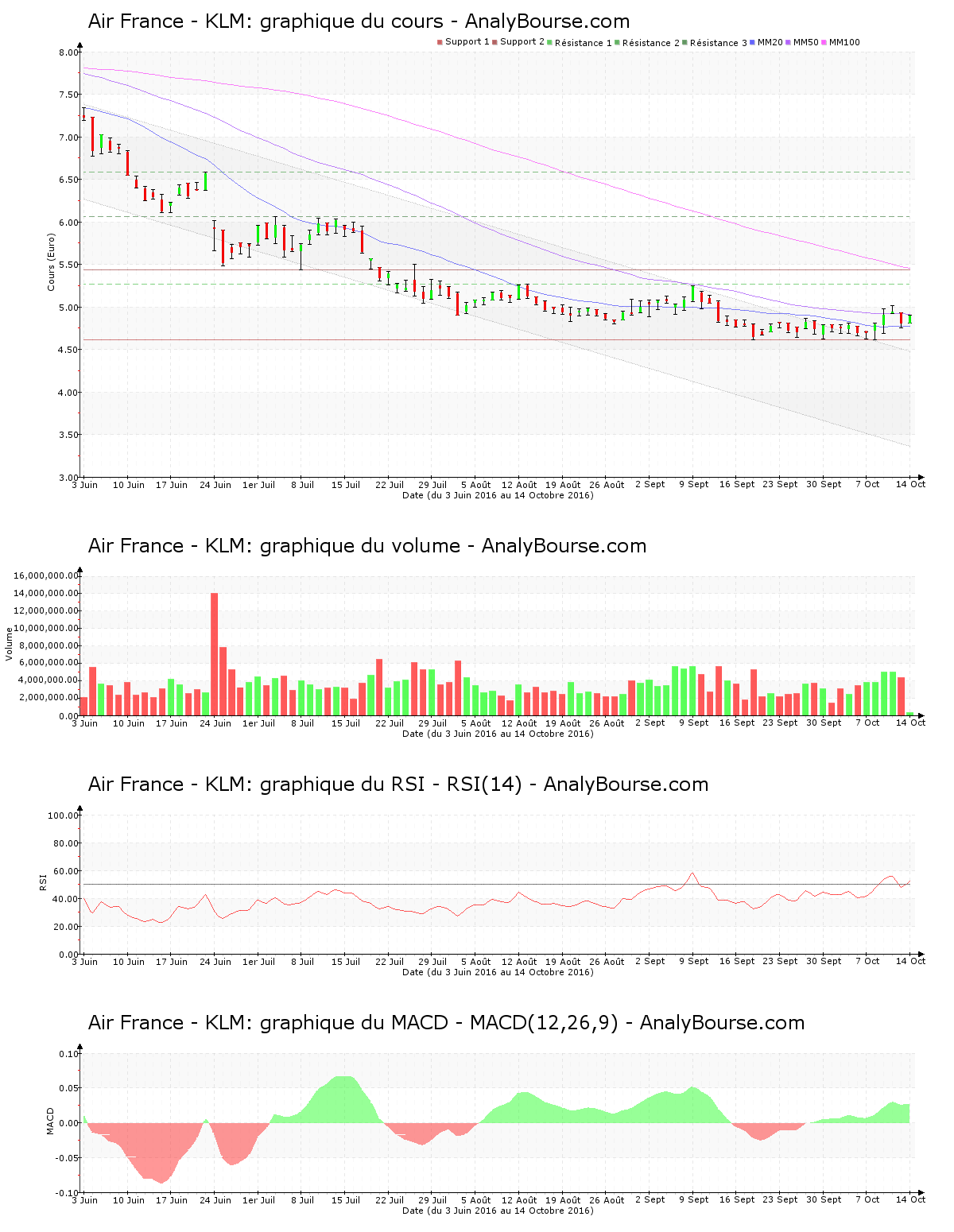Click the date range caption under MACD chart
This screenshot has width=954, height=1232.
pyautogui.click(x=498, y=1211)
